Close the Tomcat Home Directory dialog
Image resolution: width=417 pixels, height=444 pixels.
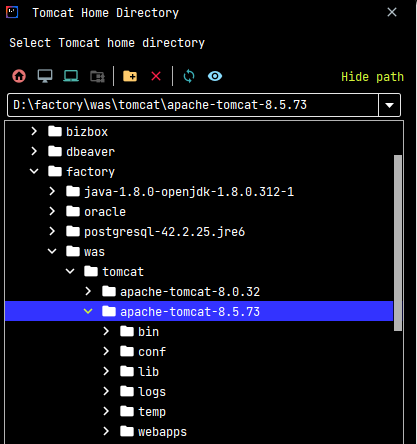pyautogui.click(x=392, y=12)
